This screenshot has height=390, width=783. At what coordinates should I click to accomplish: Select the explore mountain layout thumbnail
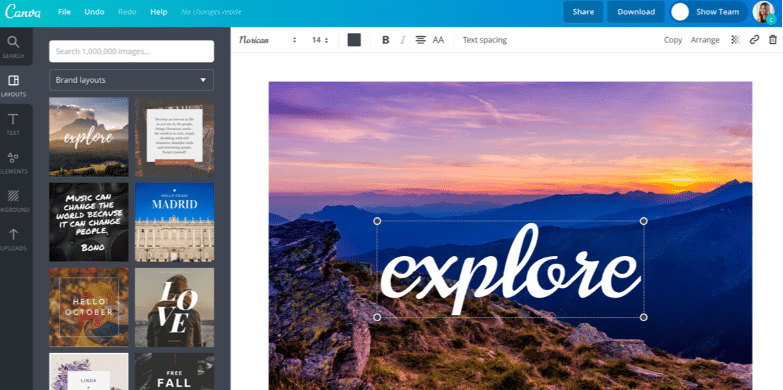pos(88,136)
